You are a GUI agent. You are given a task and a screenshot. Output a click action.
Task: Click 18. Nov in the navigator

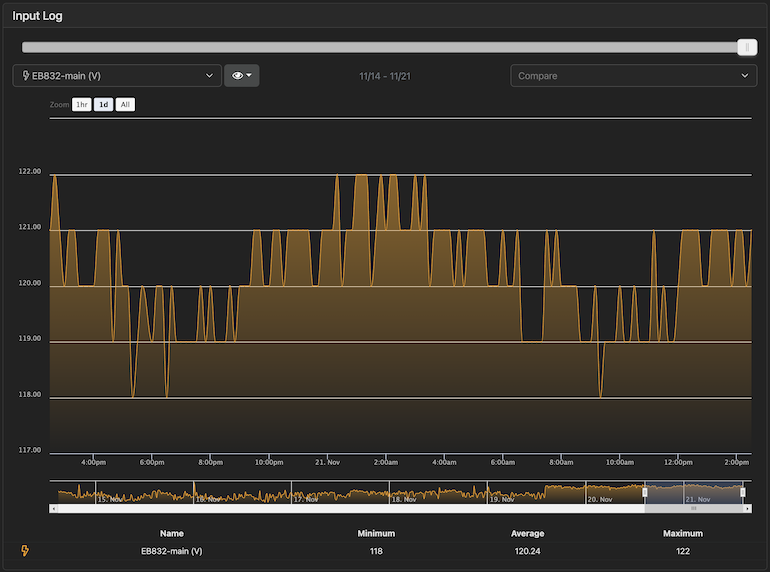[x=404, y=499]
